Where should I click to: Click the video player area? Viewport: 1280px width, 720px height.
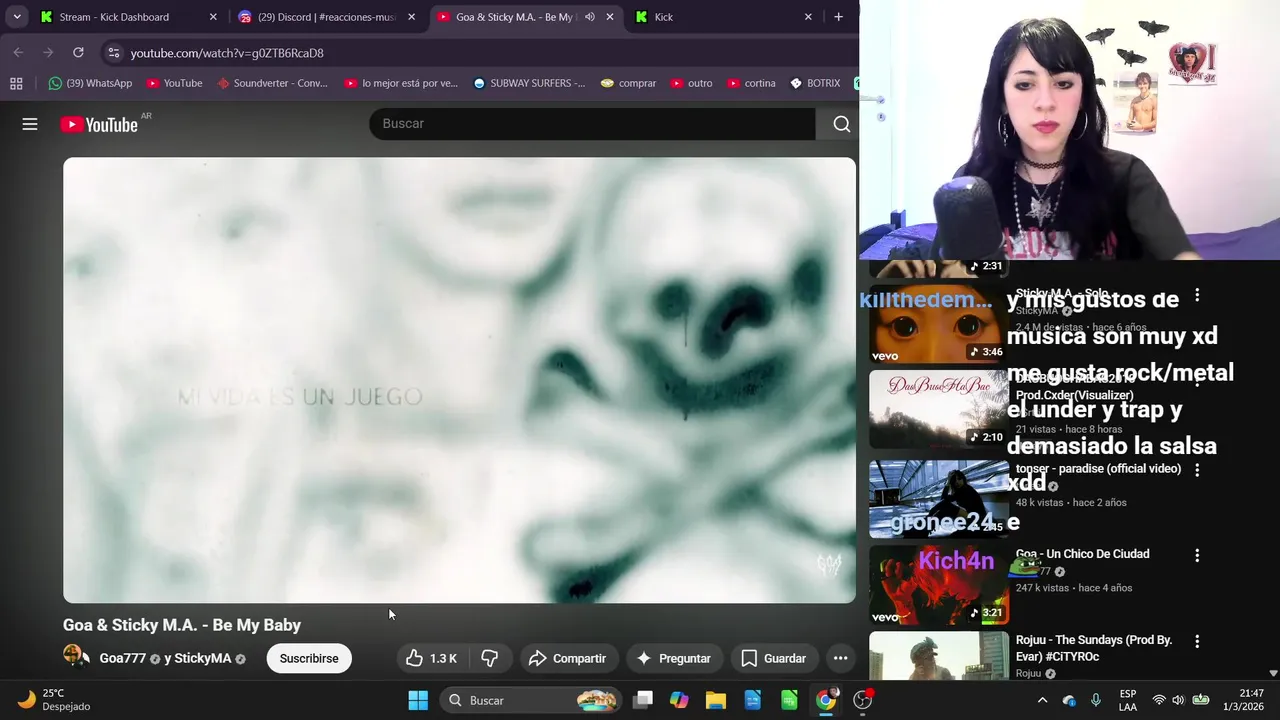click(459, 380)
